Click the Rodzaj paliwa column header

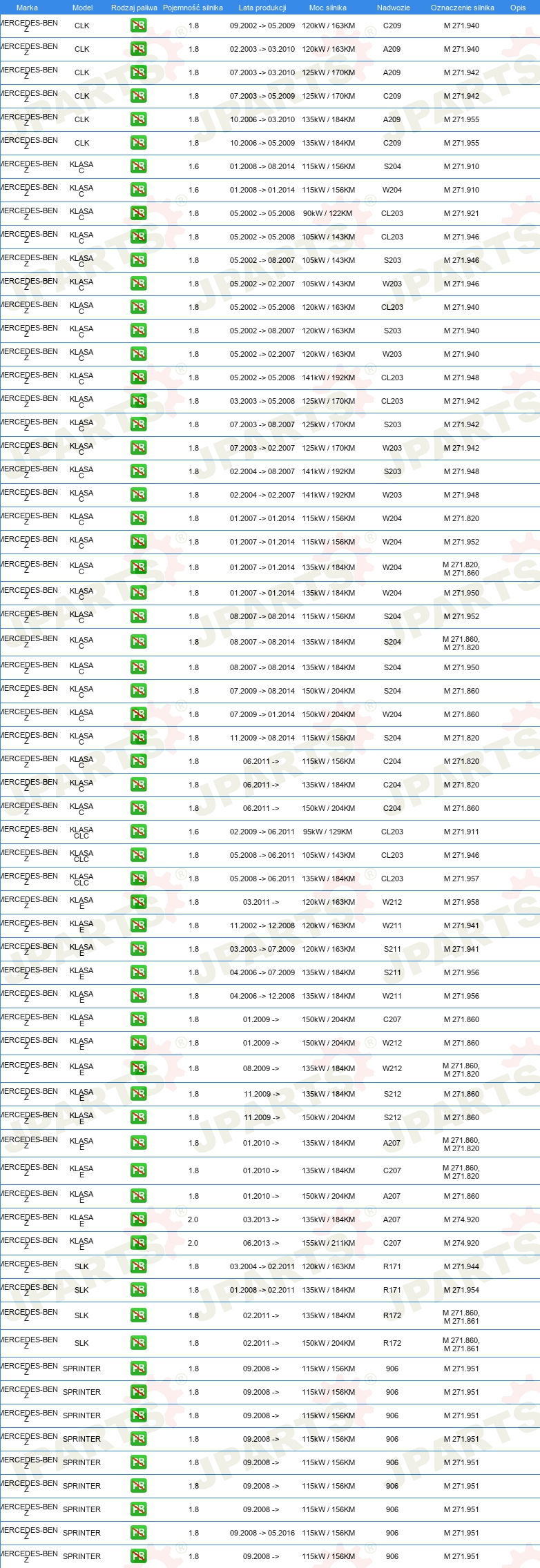134,8
